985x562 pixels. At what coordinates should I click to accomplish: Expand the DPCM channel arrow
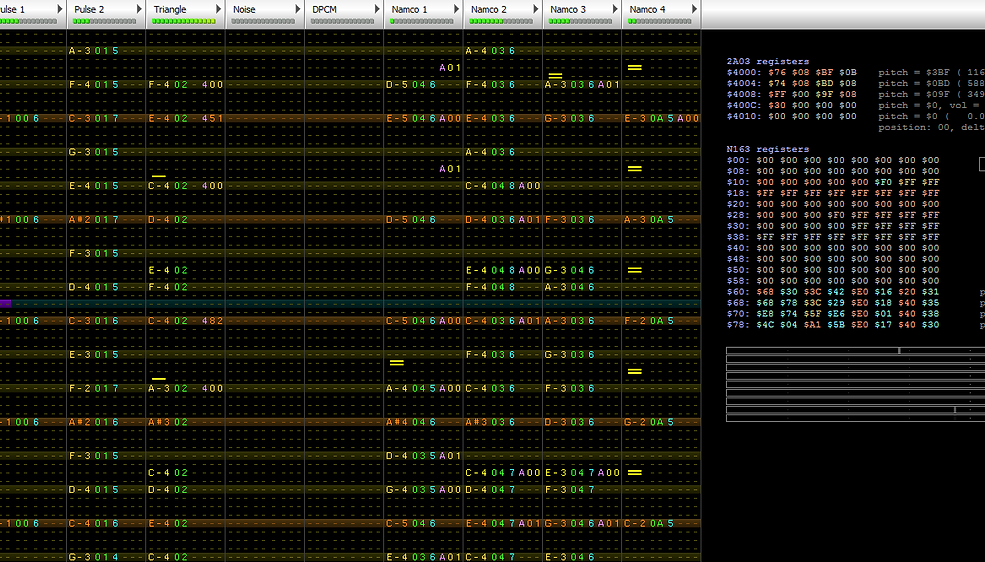[377, 9]
